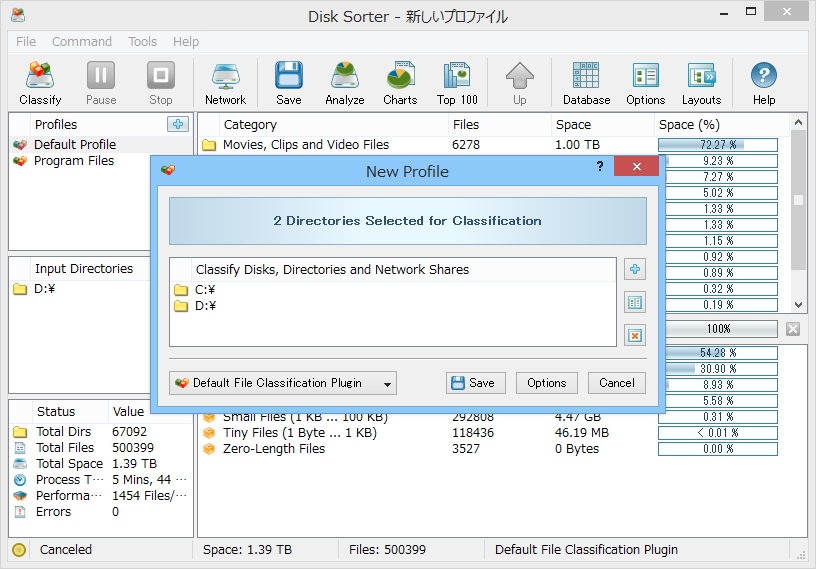Sort by the Space (%) column header
This screenshot has width=816, height=569.
(721, 124)
